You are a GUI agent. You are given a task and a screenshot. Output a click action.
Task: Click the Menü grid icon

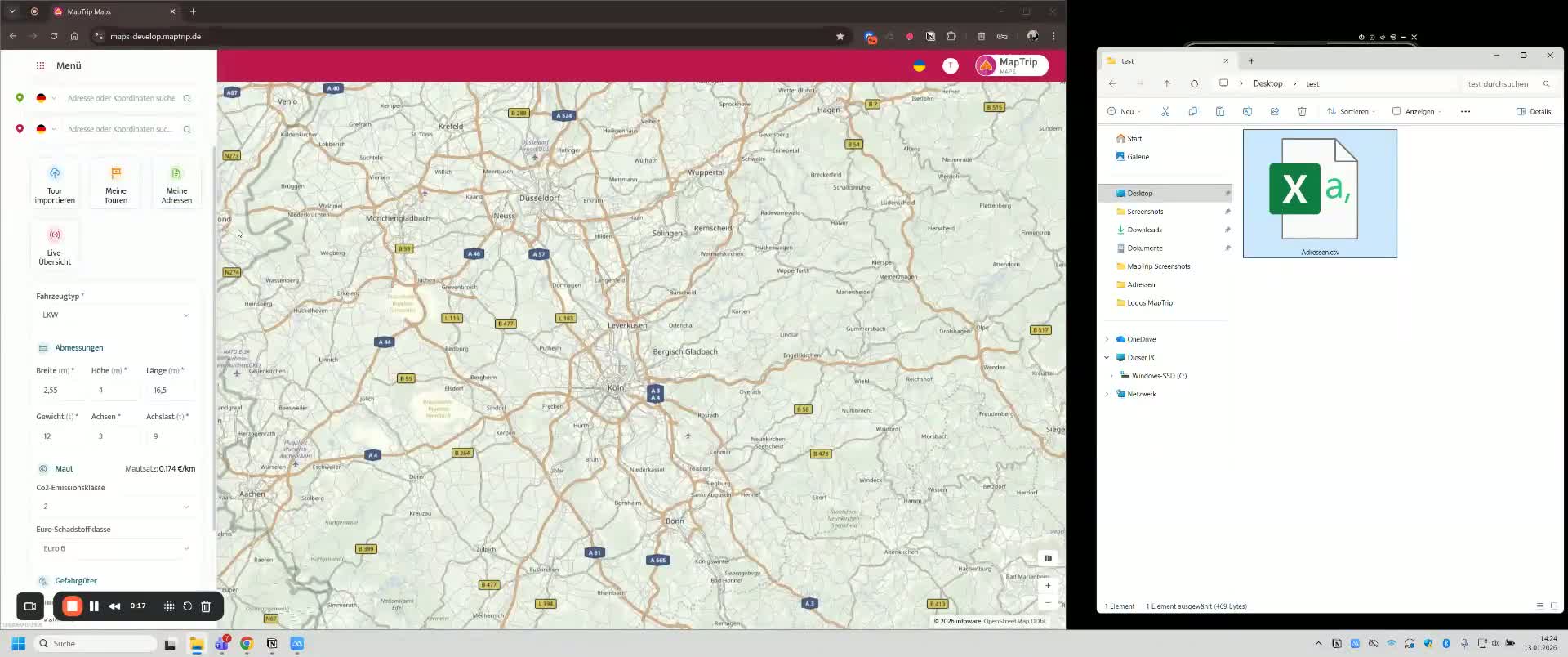[40, 65]
